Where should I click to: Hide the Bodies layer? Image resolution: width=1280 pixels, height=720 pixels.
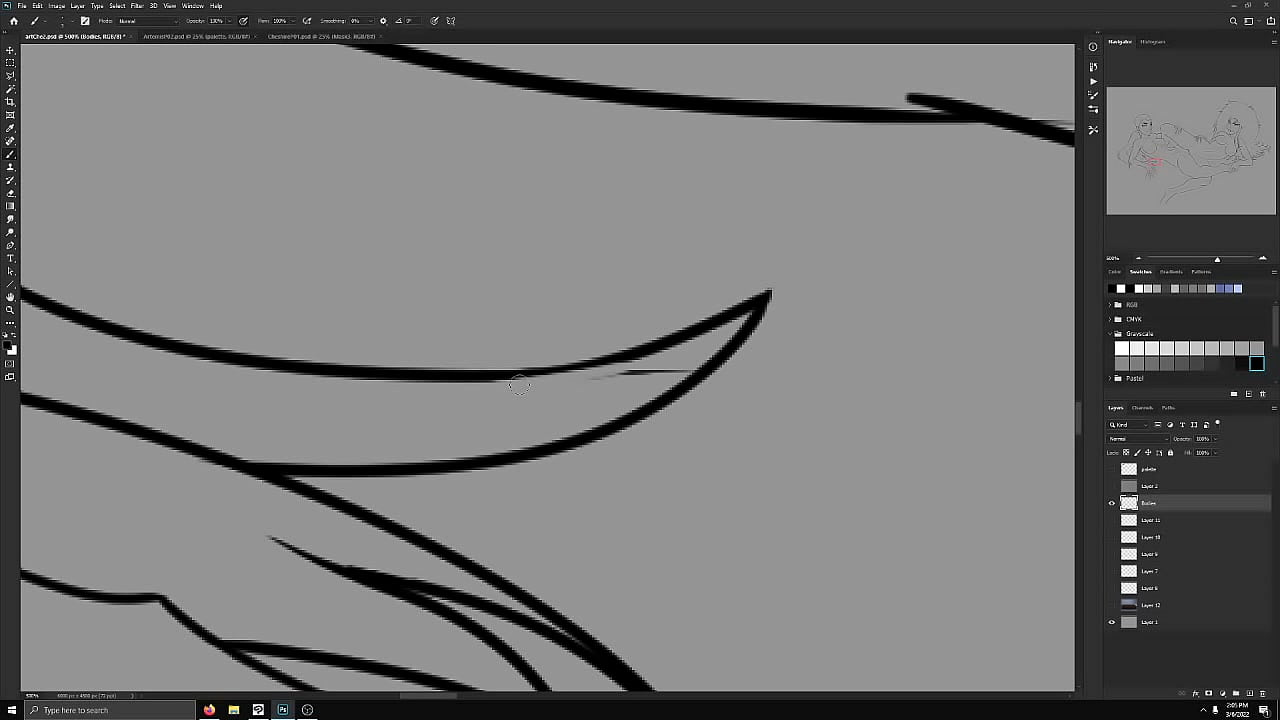point(1111,503)
